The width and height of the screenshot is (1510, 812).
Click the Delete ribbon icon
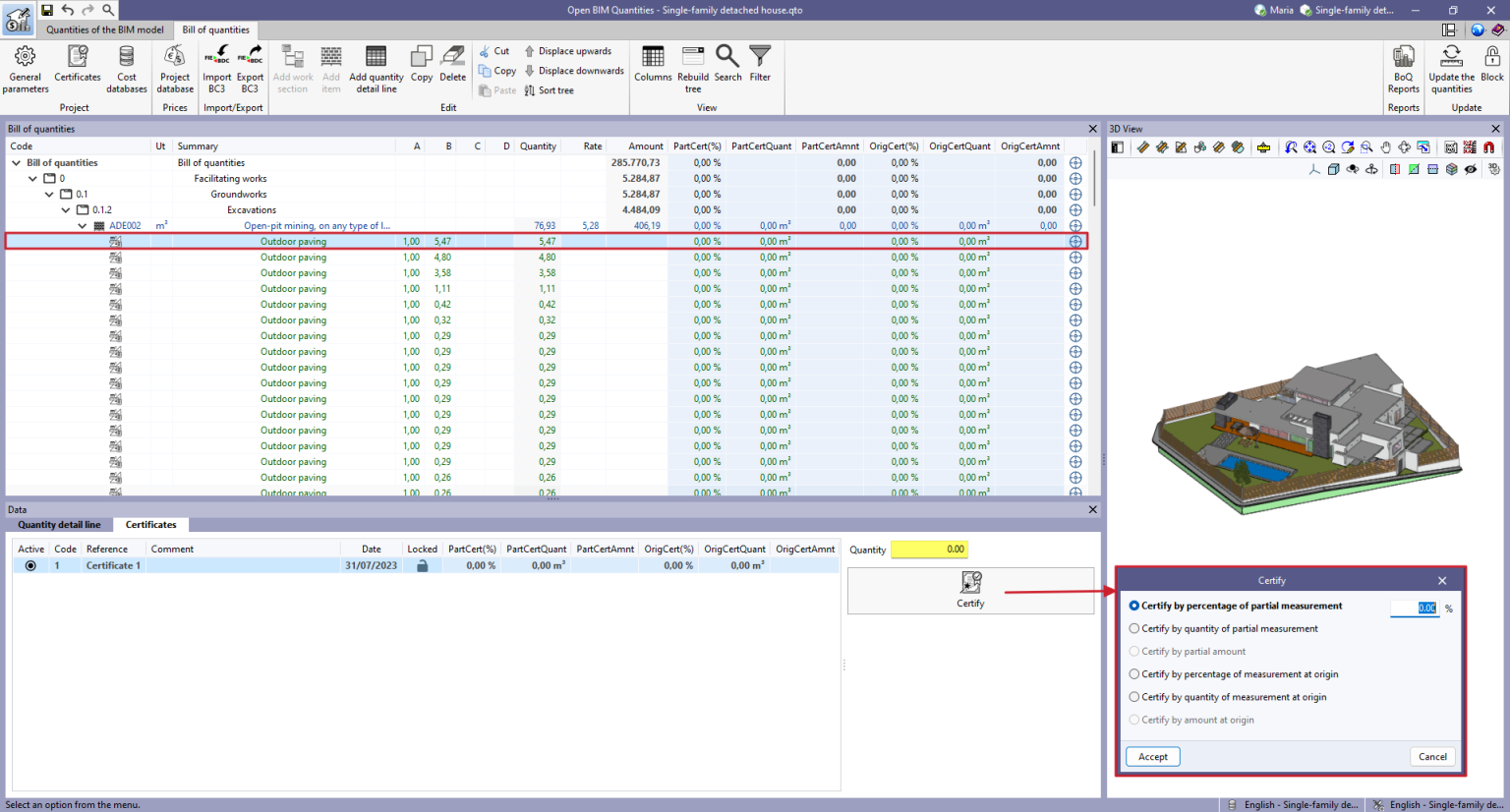click(453, 63)
